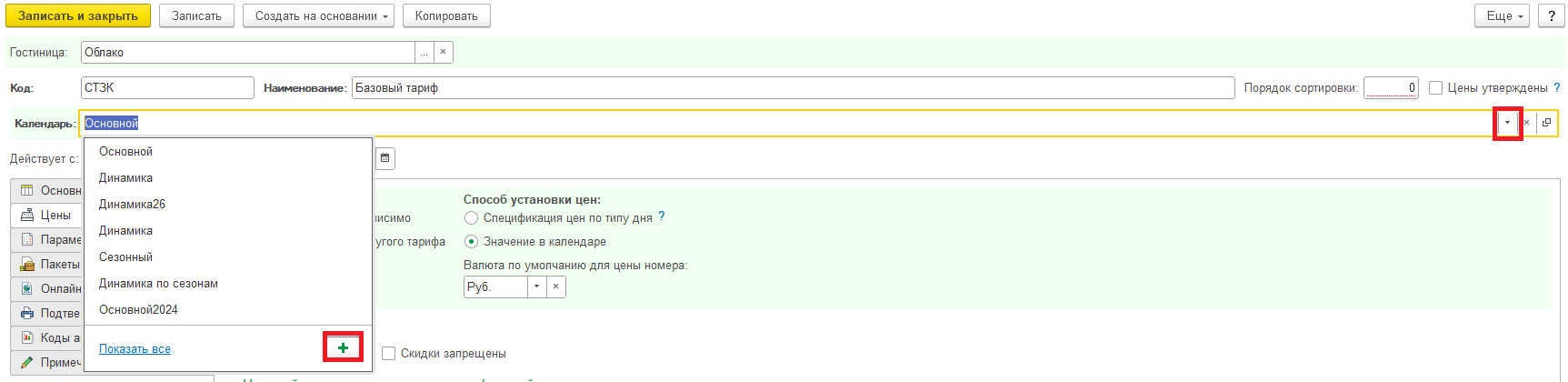
Task: Click the Показать все link
Action: point(135,348)
